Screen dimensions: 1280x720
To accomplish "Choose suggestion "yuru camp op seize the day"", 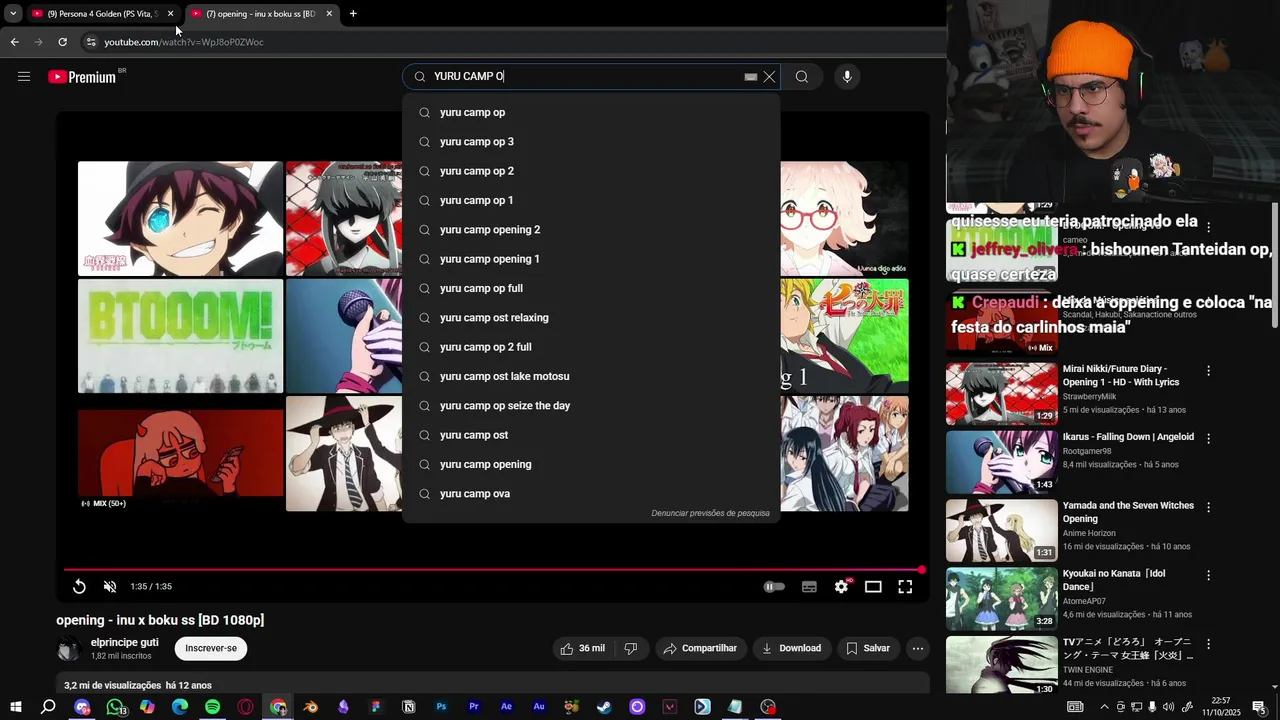I will (x=590, y=406).
